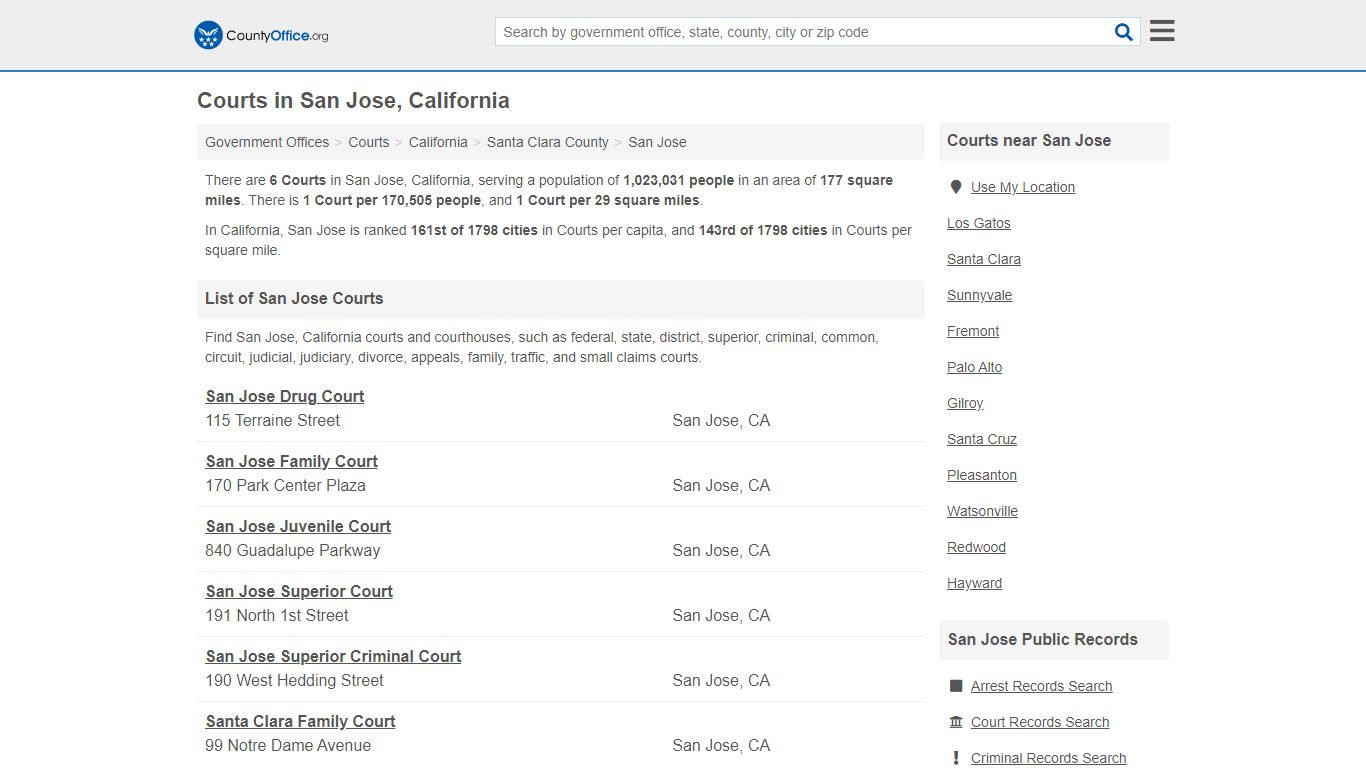Open Fremont courts link
Screen dimensions: 1366x768
[x=973, y=331]
